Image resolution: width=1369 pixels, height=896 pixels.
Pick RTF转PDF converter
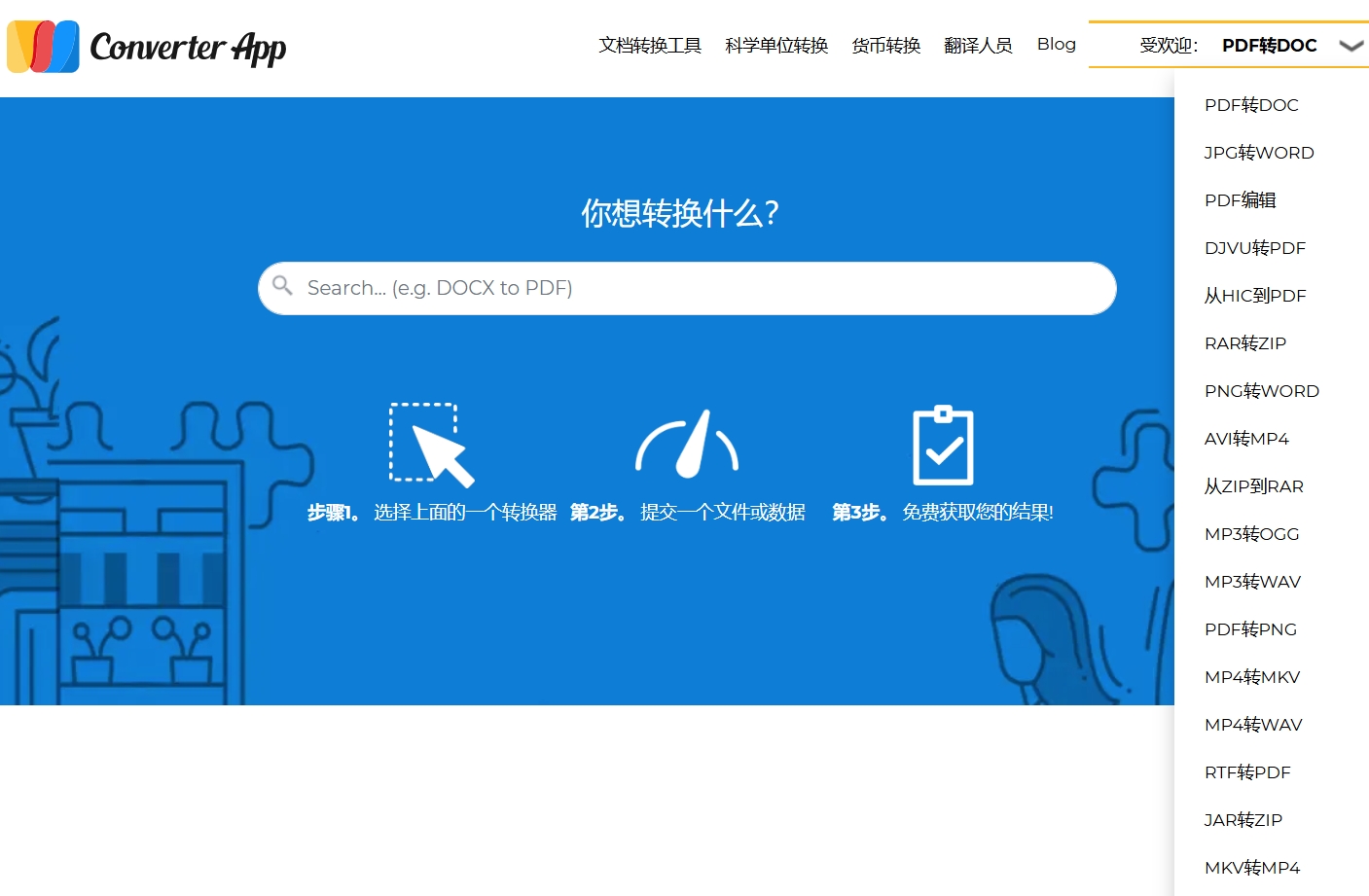1247,772
